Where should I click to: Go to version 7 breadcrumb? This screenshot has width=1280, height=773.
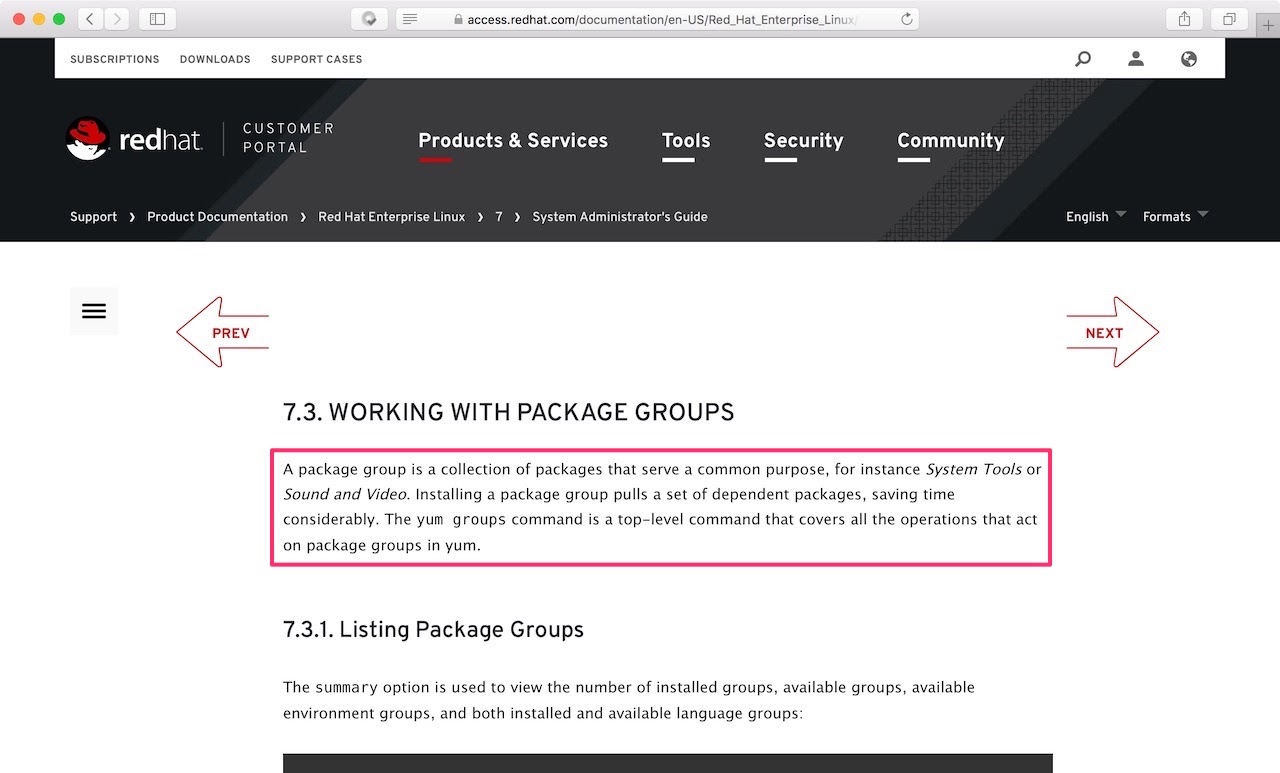tap(499, 217)
